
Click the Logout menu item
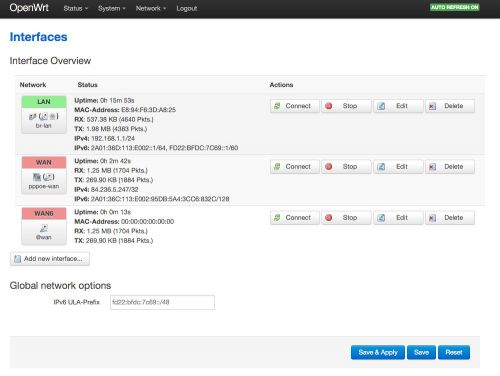pyautogui.click(x=187, y=8)
